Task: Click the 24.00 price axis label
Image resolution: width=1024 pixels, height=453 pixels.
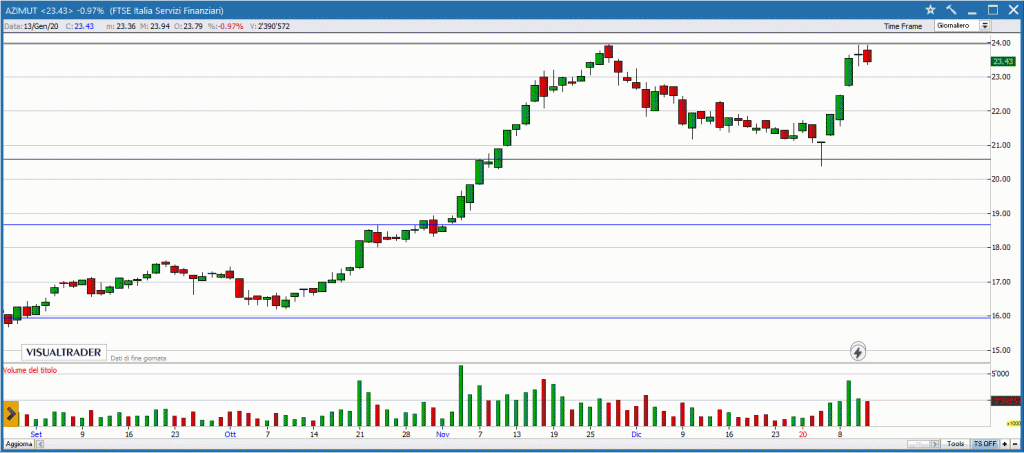Action: (x=1002, y=43)
